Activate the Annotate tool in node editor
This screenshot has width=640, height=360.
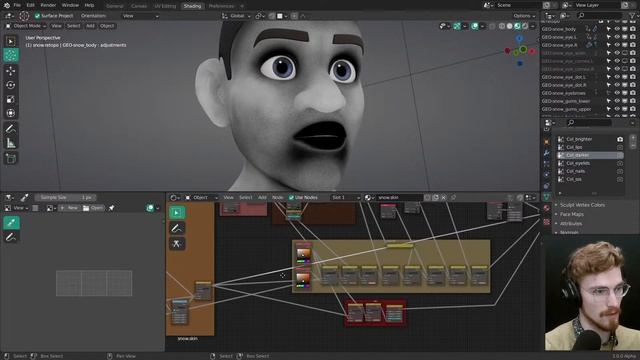(x=177, y=228)
